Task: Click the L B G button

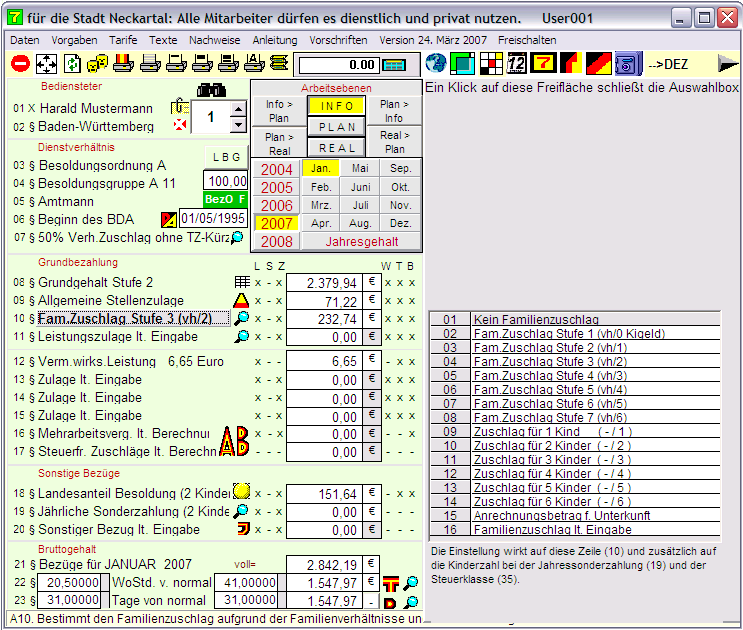Action: [227, 157]
